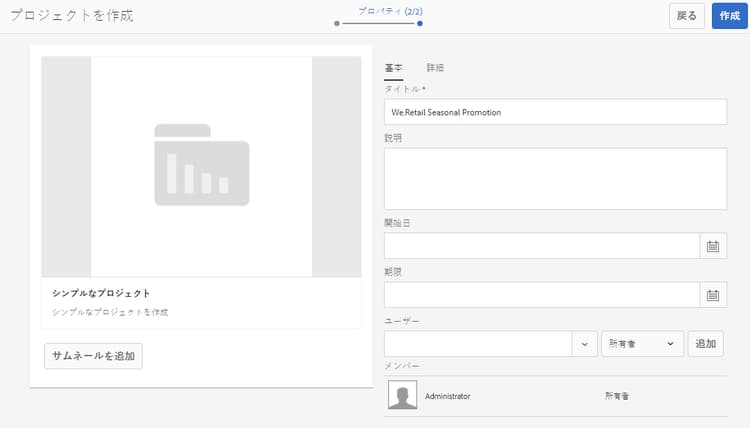Click the project folder placeholder thumbnail
This screenshot has height=428, width=750.
tap(201, 165)
